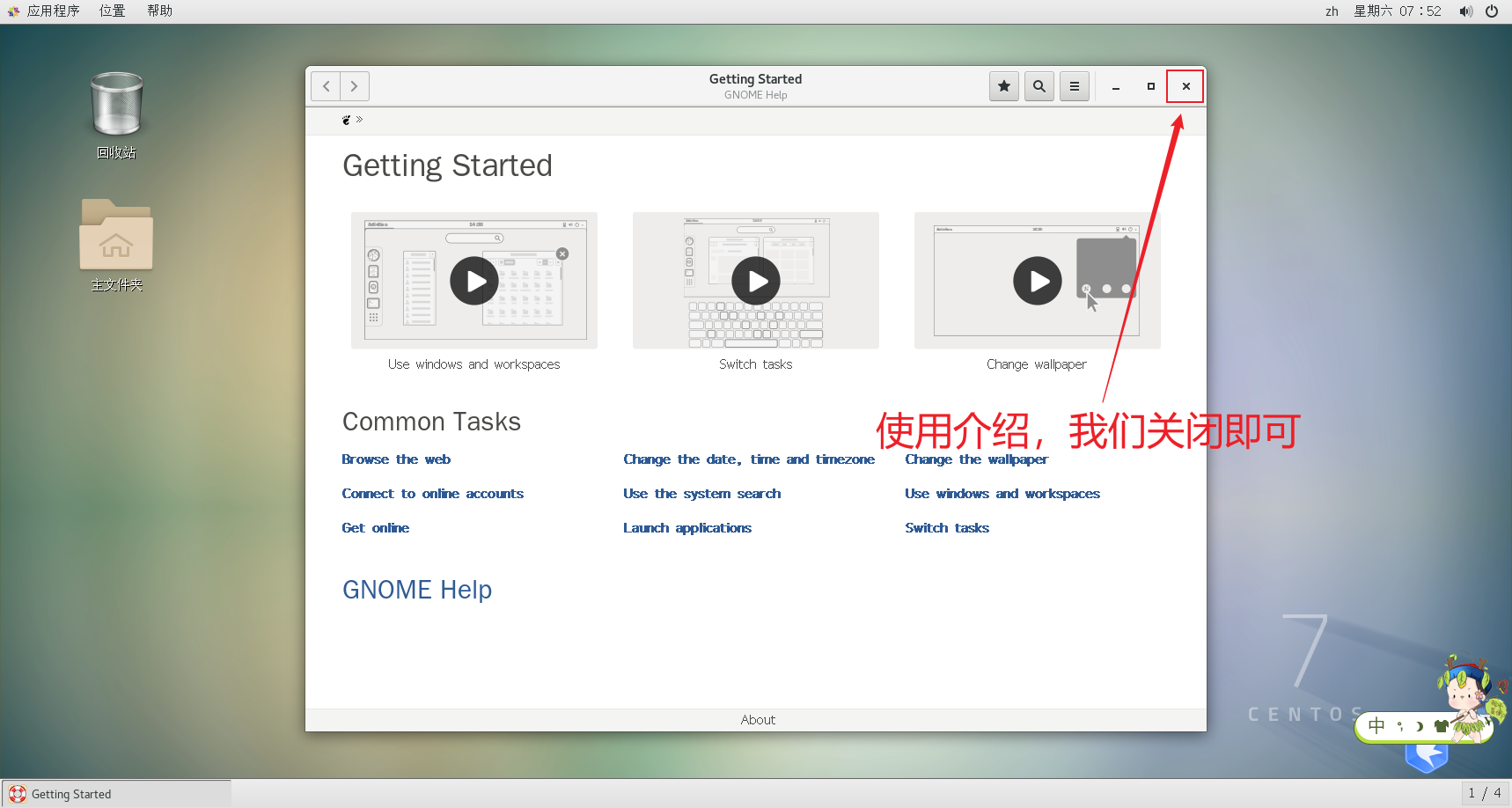Screen dimensions: 1512x808
Task: Open the clock showing 星期六 07:52
Action: [x=1398, y=11]
